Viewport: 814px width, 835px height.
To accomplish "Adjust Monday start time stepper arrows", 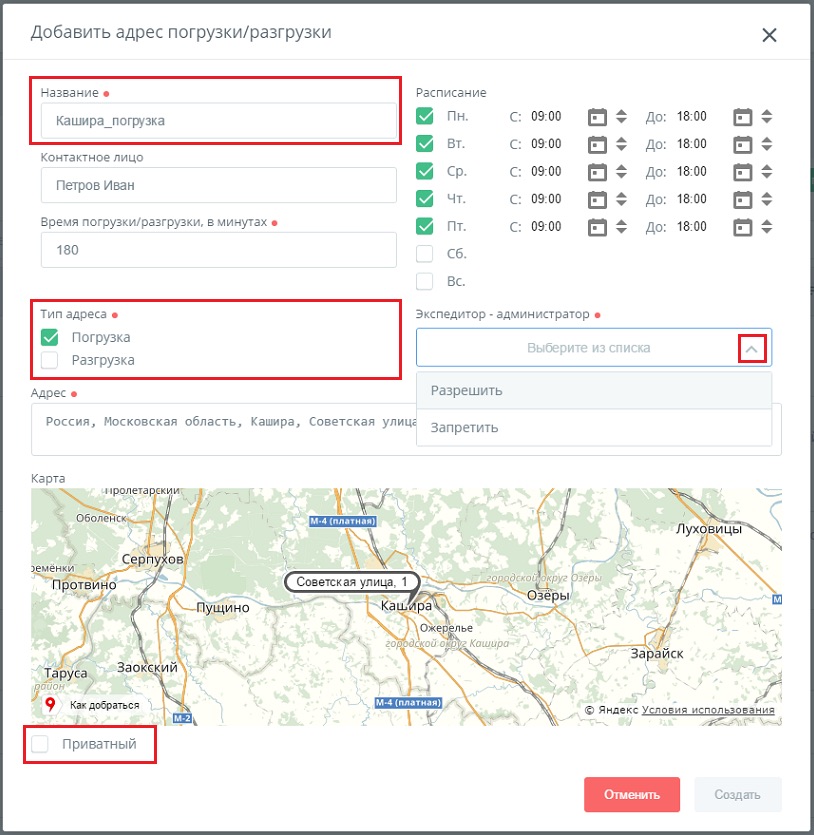I will [x=621, y=117].
